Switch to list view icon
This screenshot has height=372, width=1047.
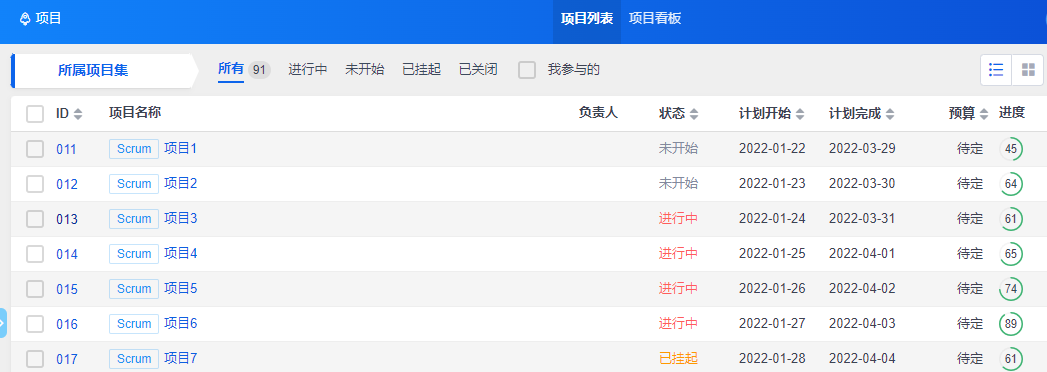click(996, 70)
